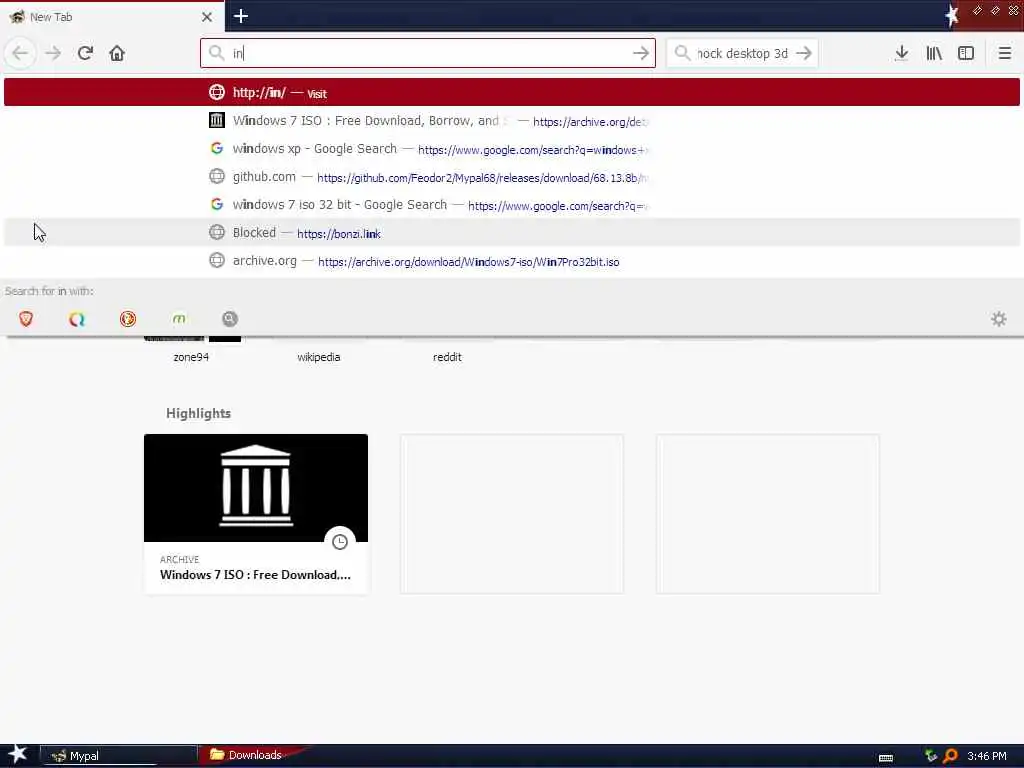Choose the archive.org Win7Pro32bit.iso suggestion
The image size is (1024, 768).
coord(512,261)
